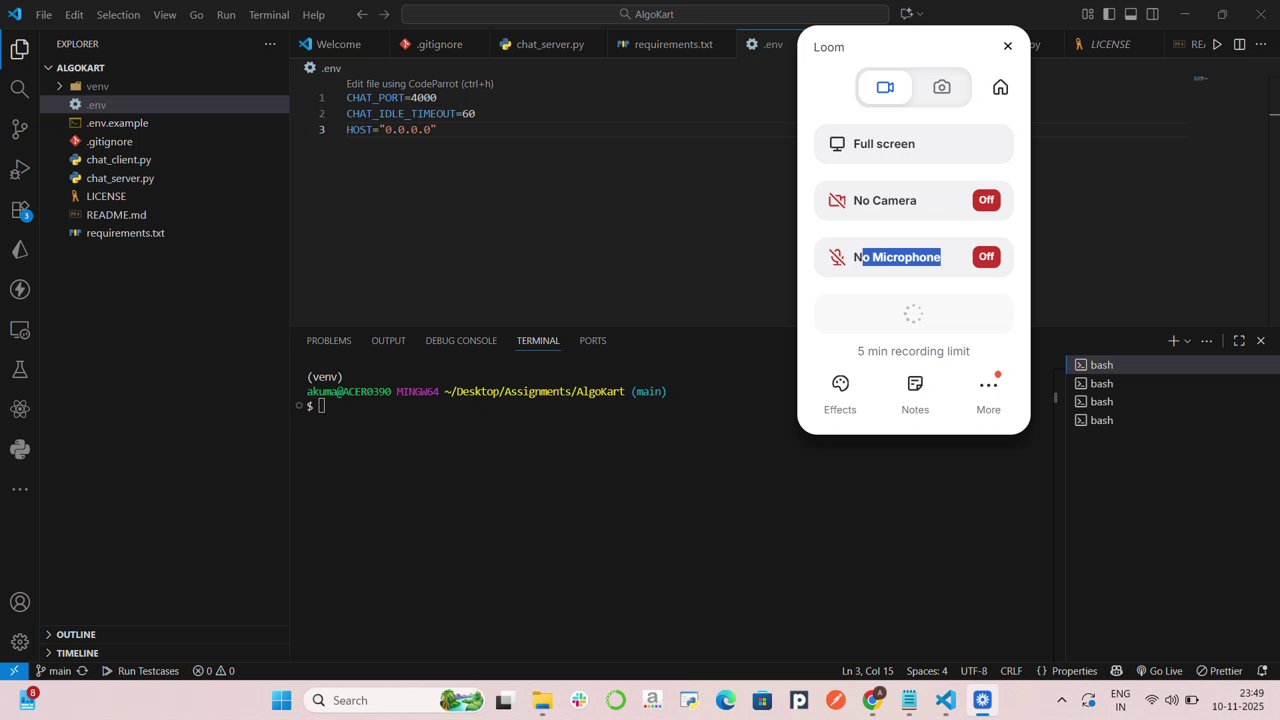Image resolution: width=1280 pixels, height=720 pixels.
Task: Click Prettier in status bar
Action: (1218, 671)
